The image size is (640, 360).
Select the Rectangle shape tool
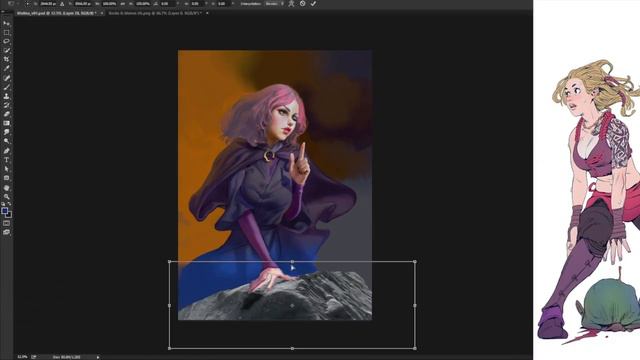(x=7, y=178)
